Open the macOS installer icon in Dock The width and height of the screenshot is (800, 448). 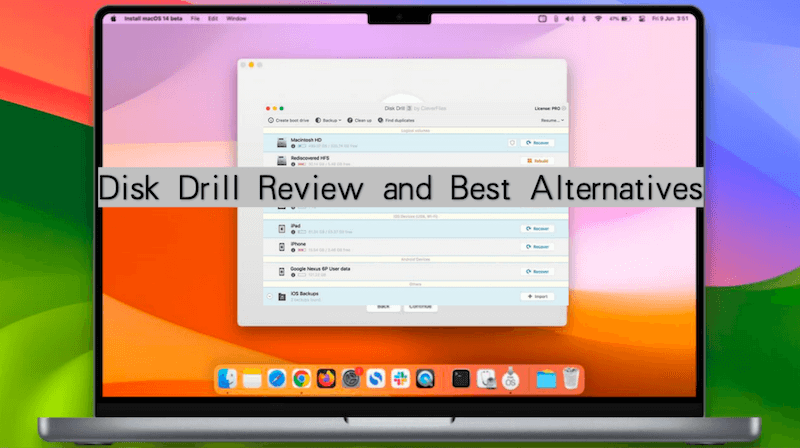[510, 379]
